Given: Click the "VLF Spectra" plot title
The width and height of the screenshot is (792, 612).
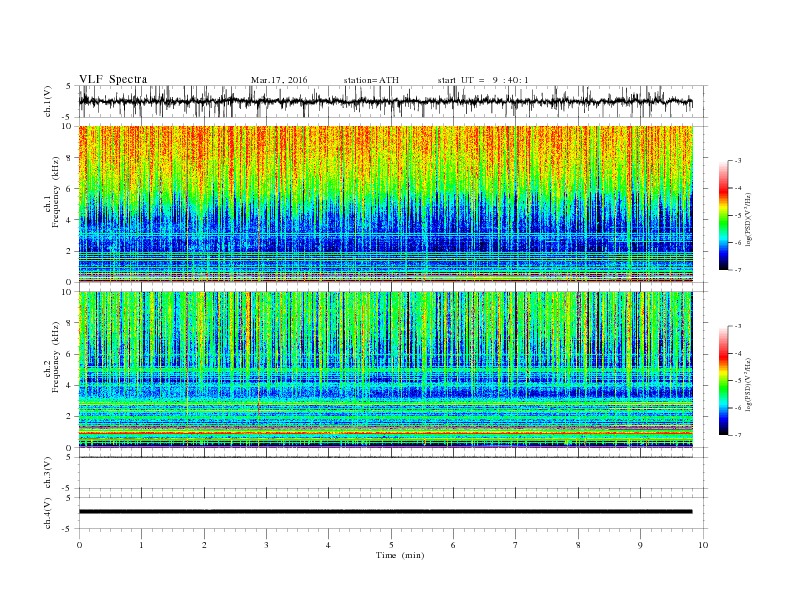Looking at the screenshot, I should [x=113, y=79].
